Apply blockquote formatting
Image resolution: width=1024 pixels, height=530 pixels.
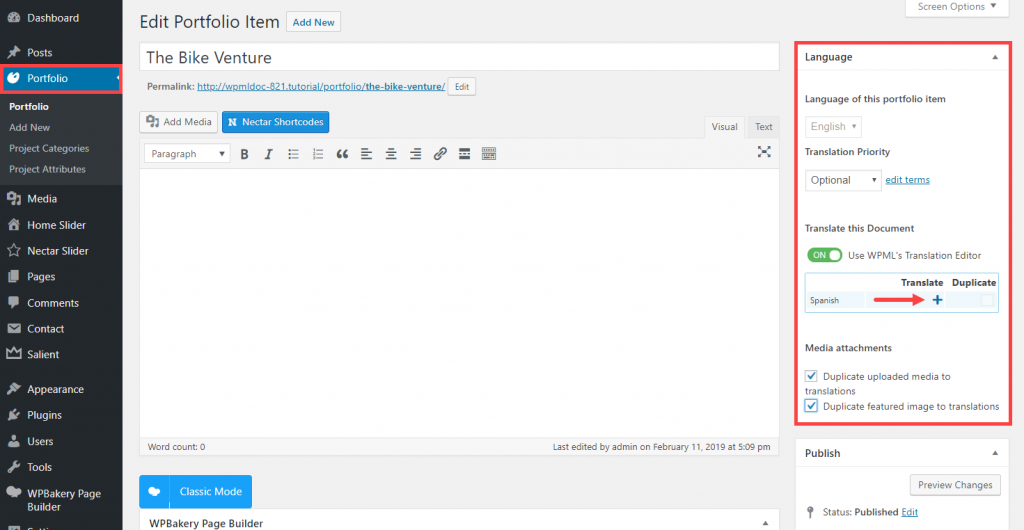[x=342, y=154]
